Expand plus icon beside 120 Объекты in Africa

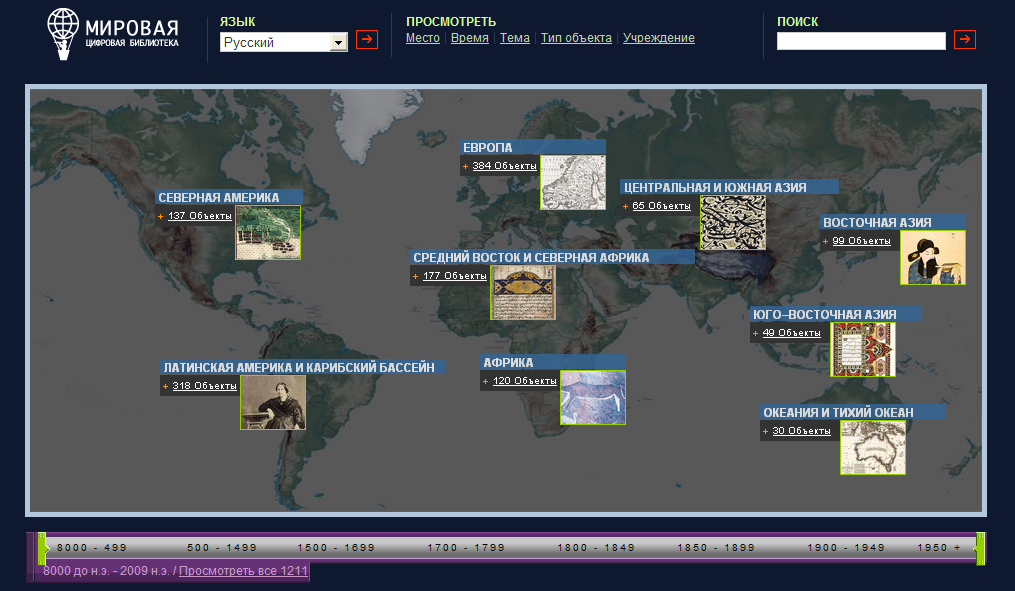485,381
